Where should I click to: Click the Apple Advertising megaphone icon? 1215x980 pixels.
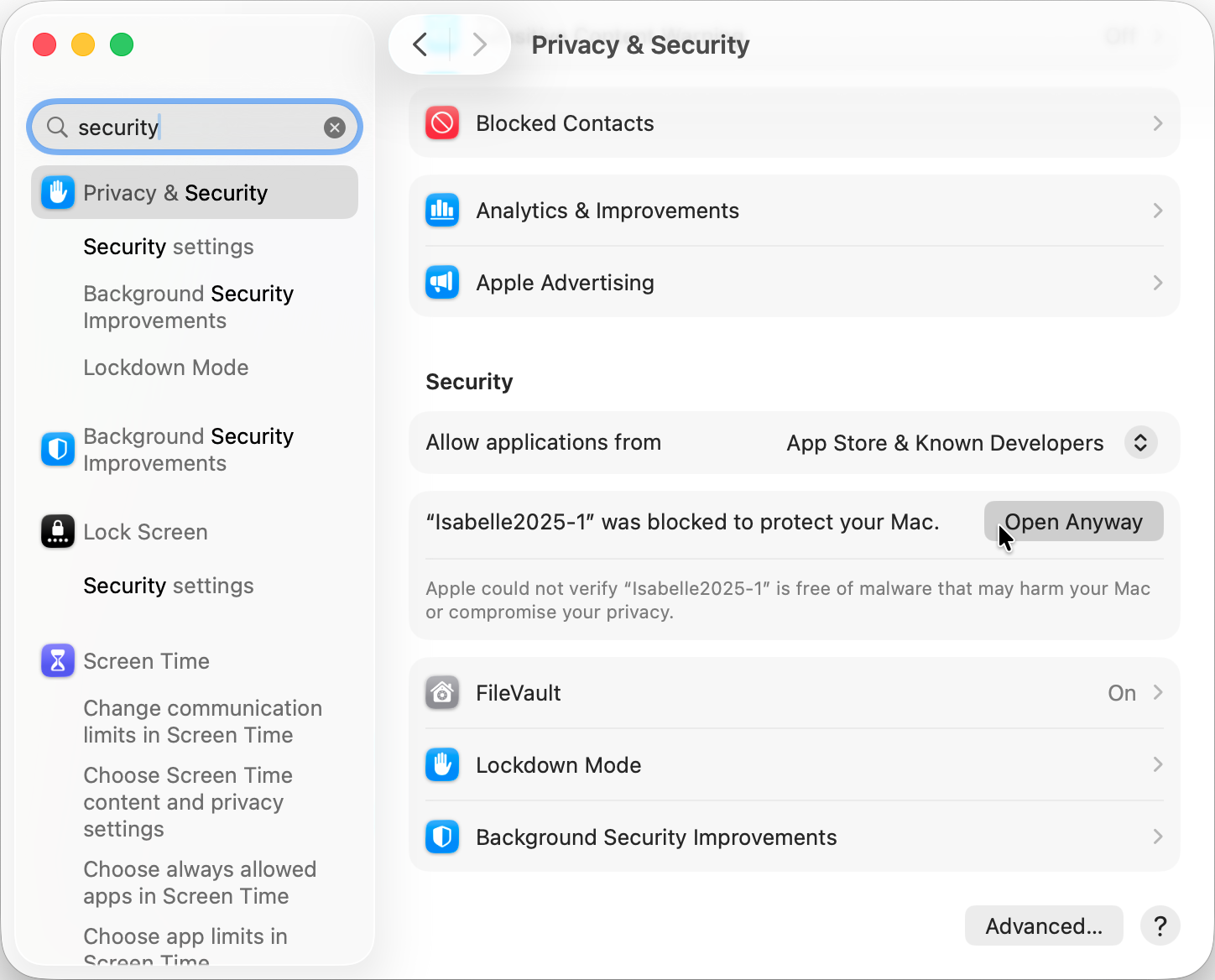point(442,283)
